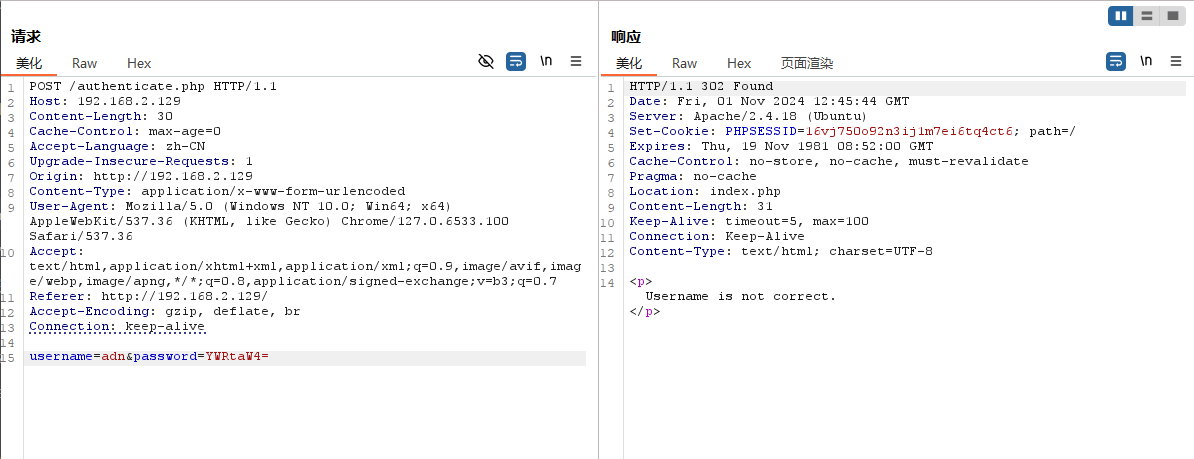The width and height of the screenshot is (1194, 459).
Task: Switch to the response 页面渲染 tab
Action: [807, 63]
